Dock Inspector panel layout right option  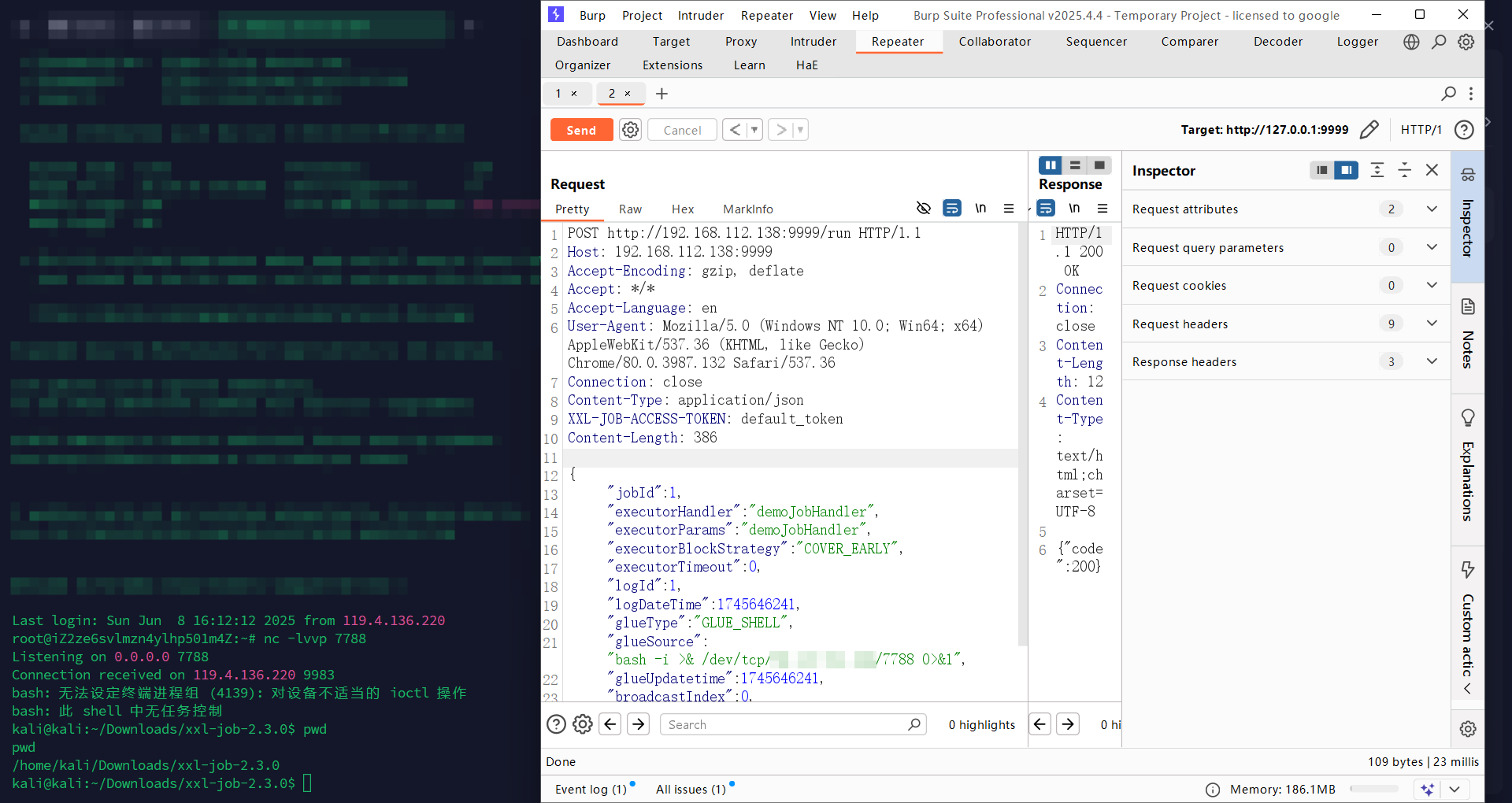(x=1347, y=170)
